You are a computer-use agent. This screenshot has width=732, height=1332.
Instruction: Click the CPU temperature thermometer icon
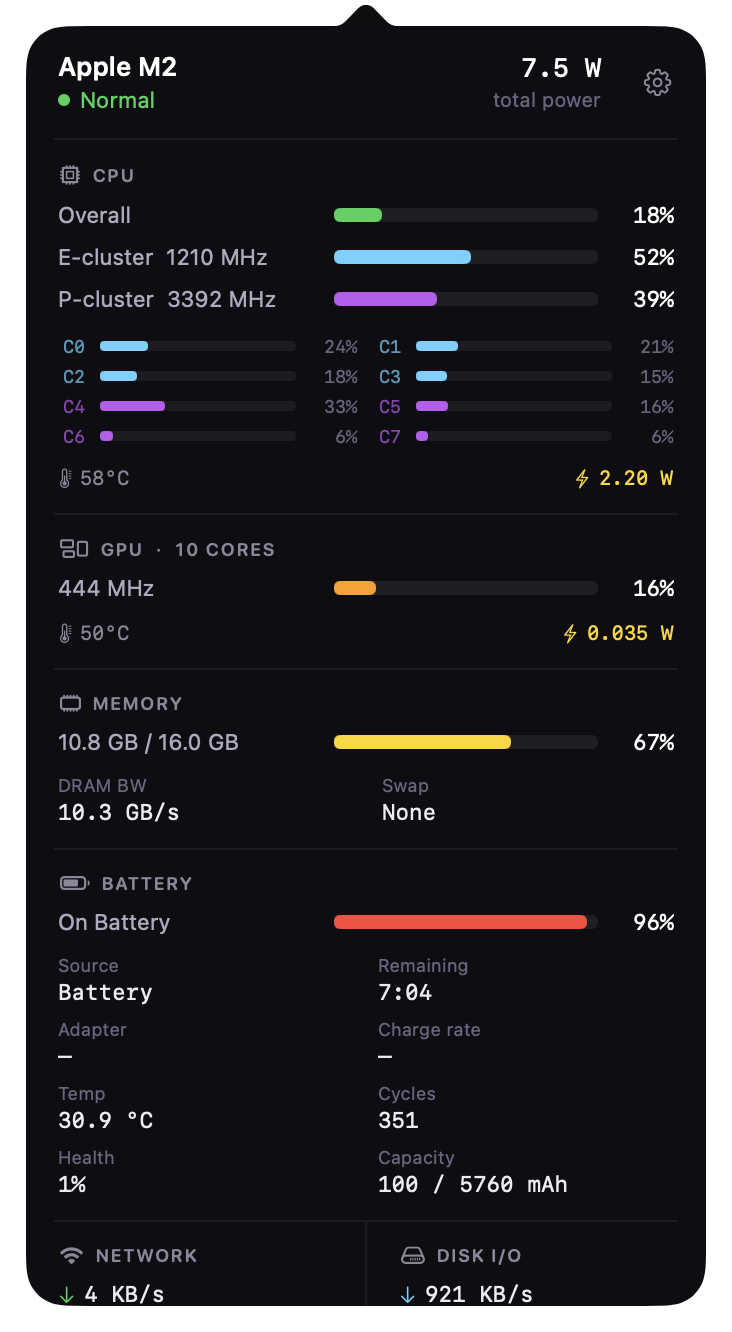pyautogui.click(x=66, y=478)
